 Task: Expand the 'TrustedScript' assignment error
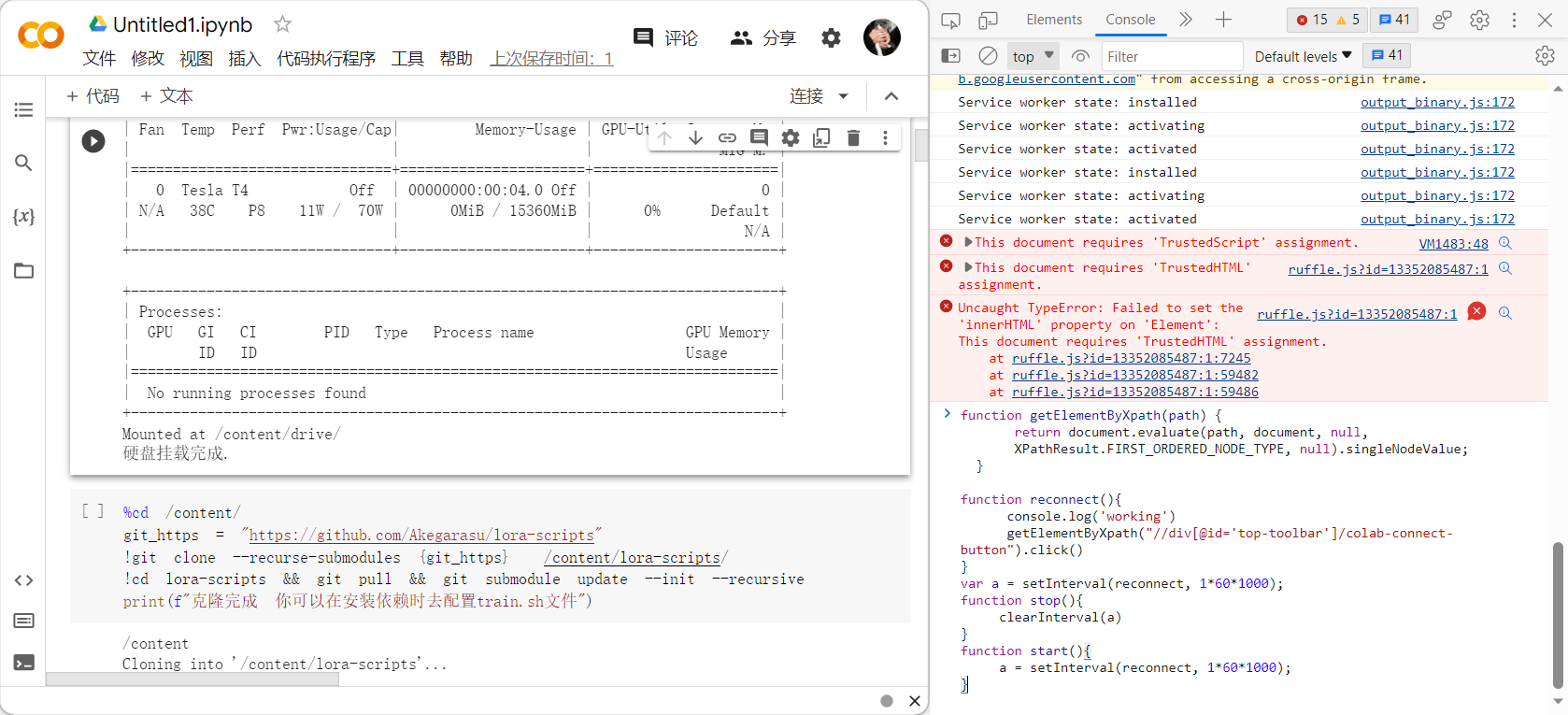[x=969, y=242]
